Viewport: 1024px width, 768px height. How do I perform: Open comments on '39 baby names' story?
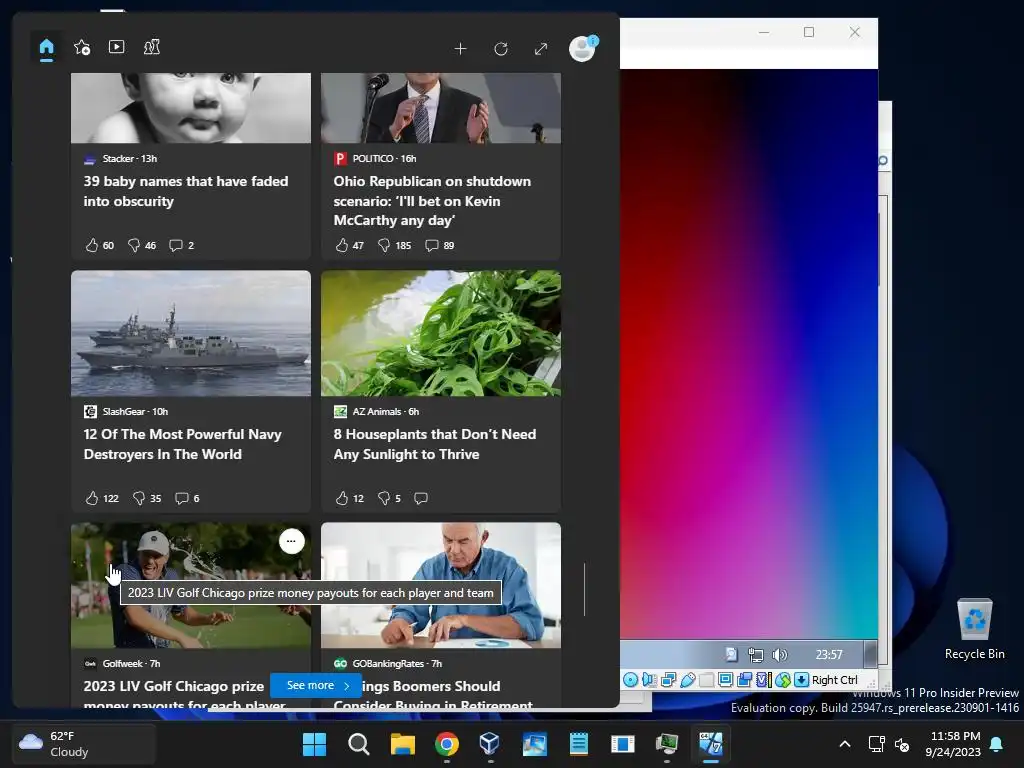click(x=182, y=246)
